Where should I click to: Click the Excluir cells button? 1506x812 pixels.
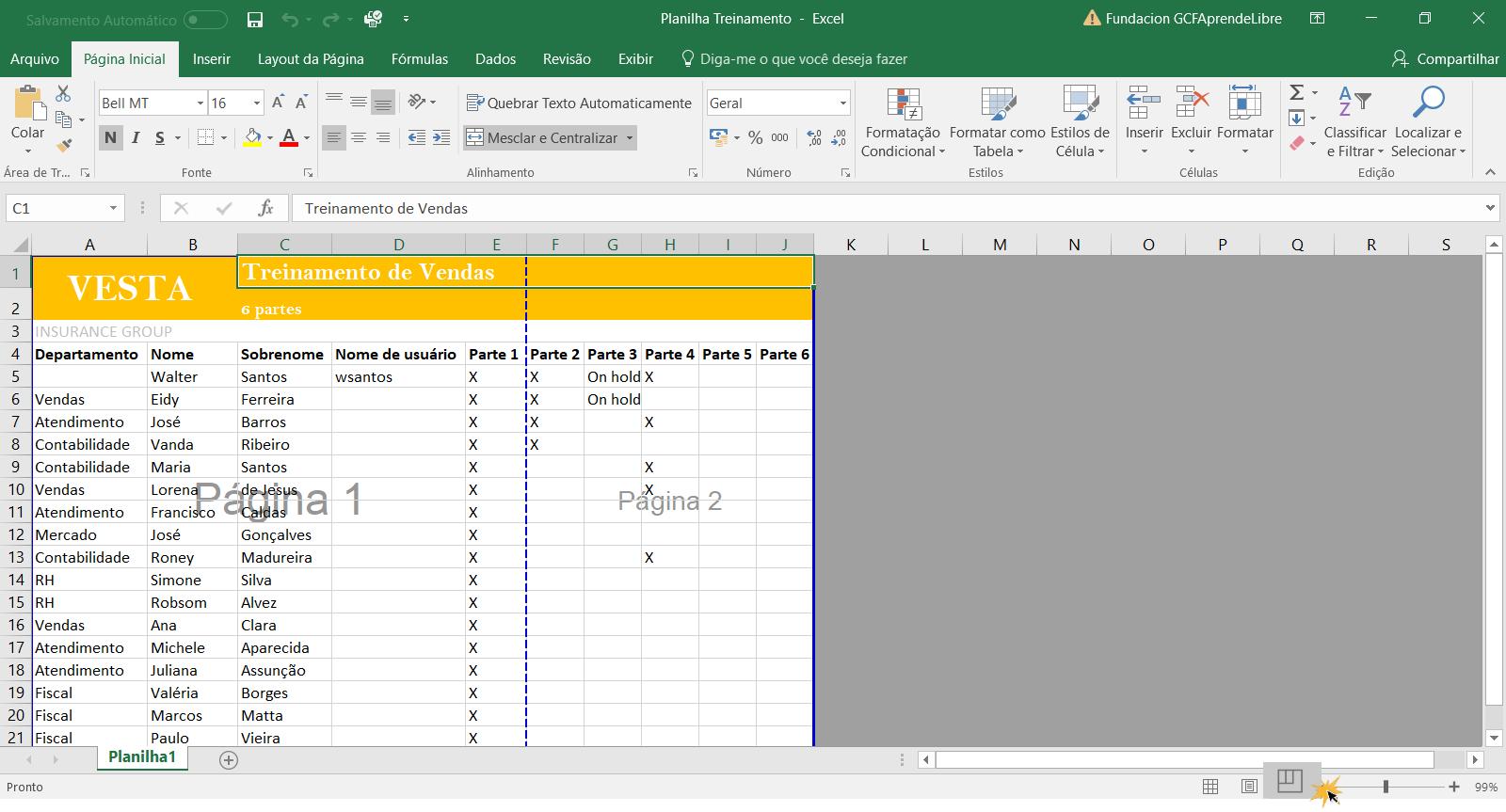click(1191, 123)
